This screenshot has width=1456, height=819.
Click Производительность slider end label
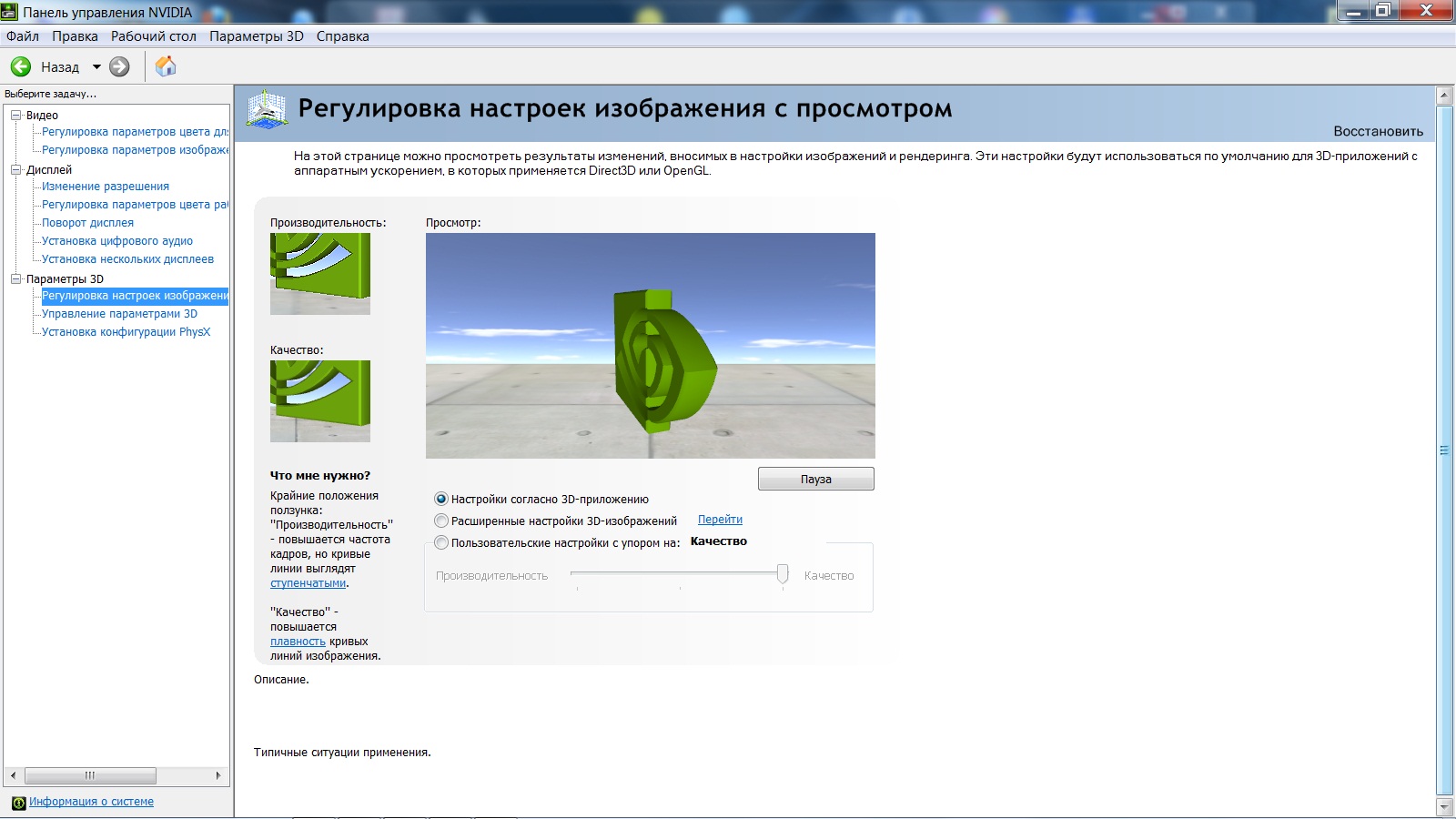[x=491, y=576]
